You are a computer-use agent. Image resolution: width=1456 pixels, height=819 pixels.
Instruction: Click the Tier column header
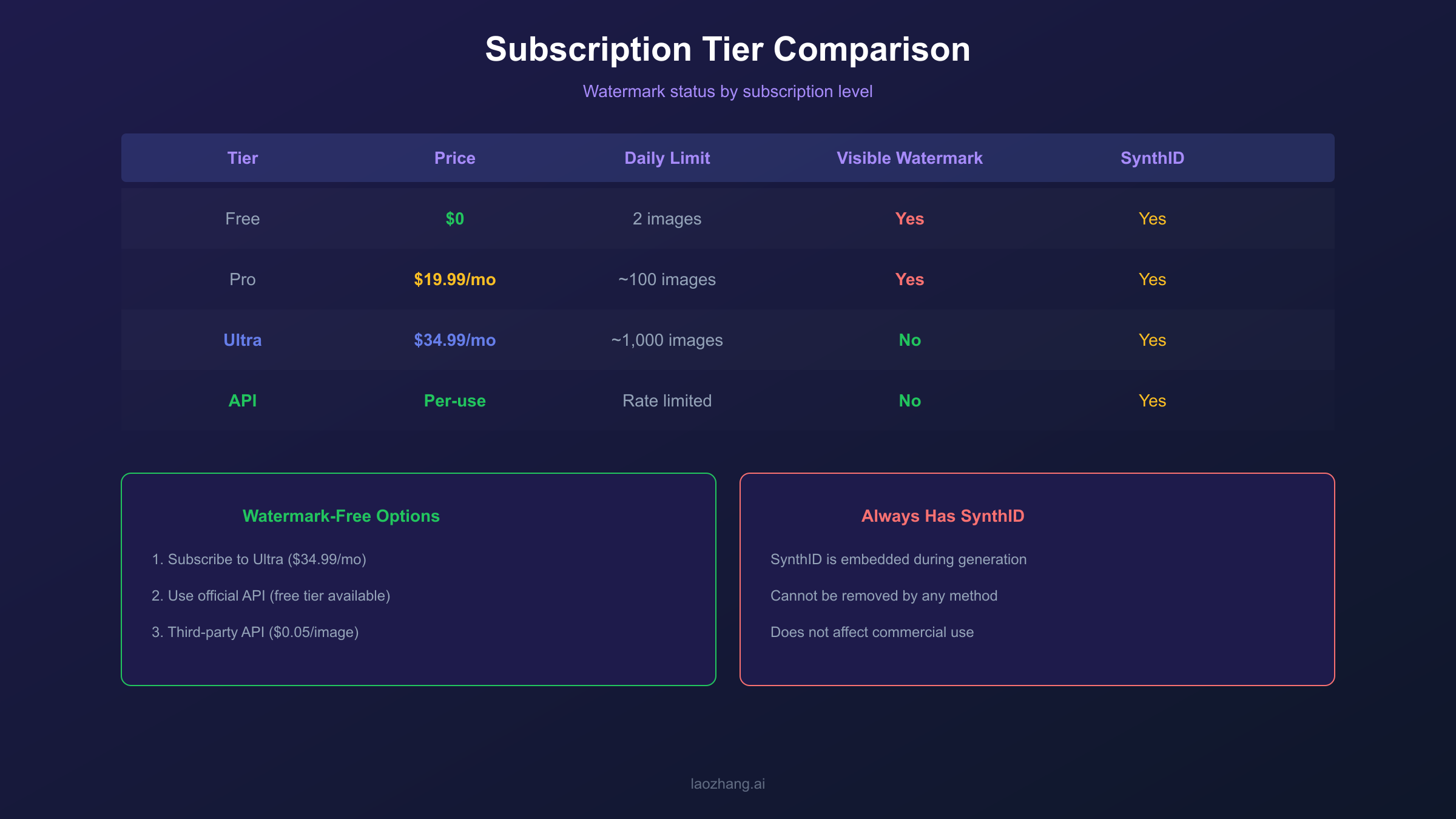click(x=242, y=158)
